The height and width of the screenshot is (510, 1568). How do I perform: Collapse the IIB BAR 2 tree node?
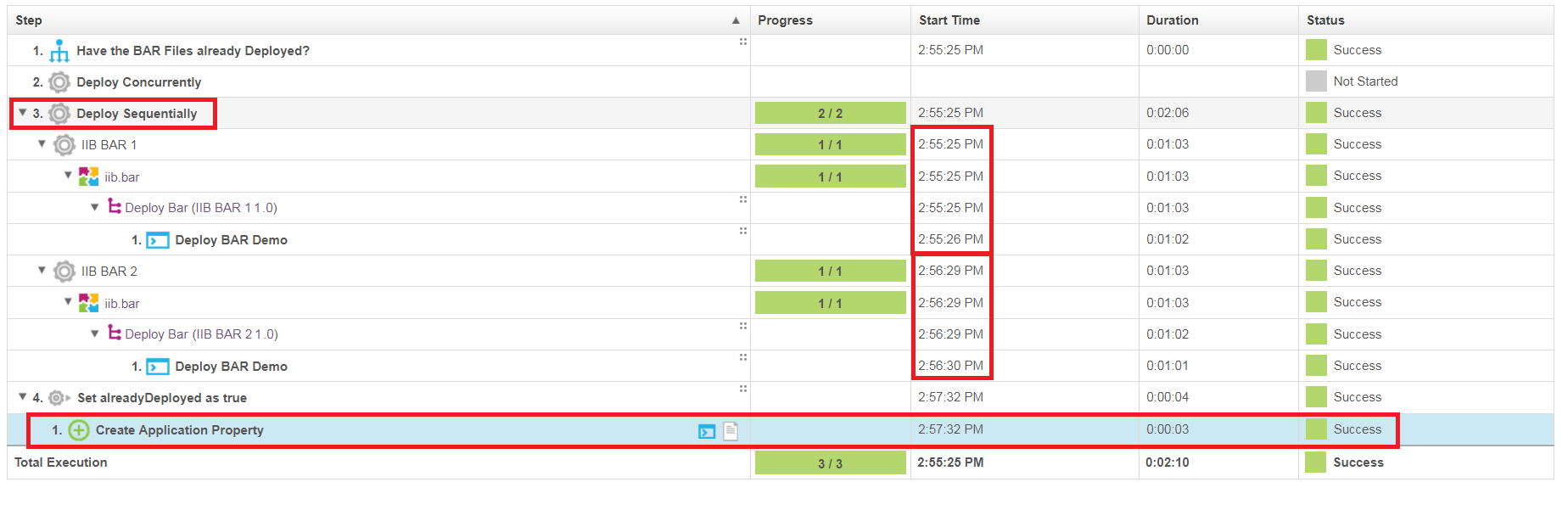pos(42,271)
